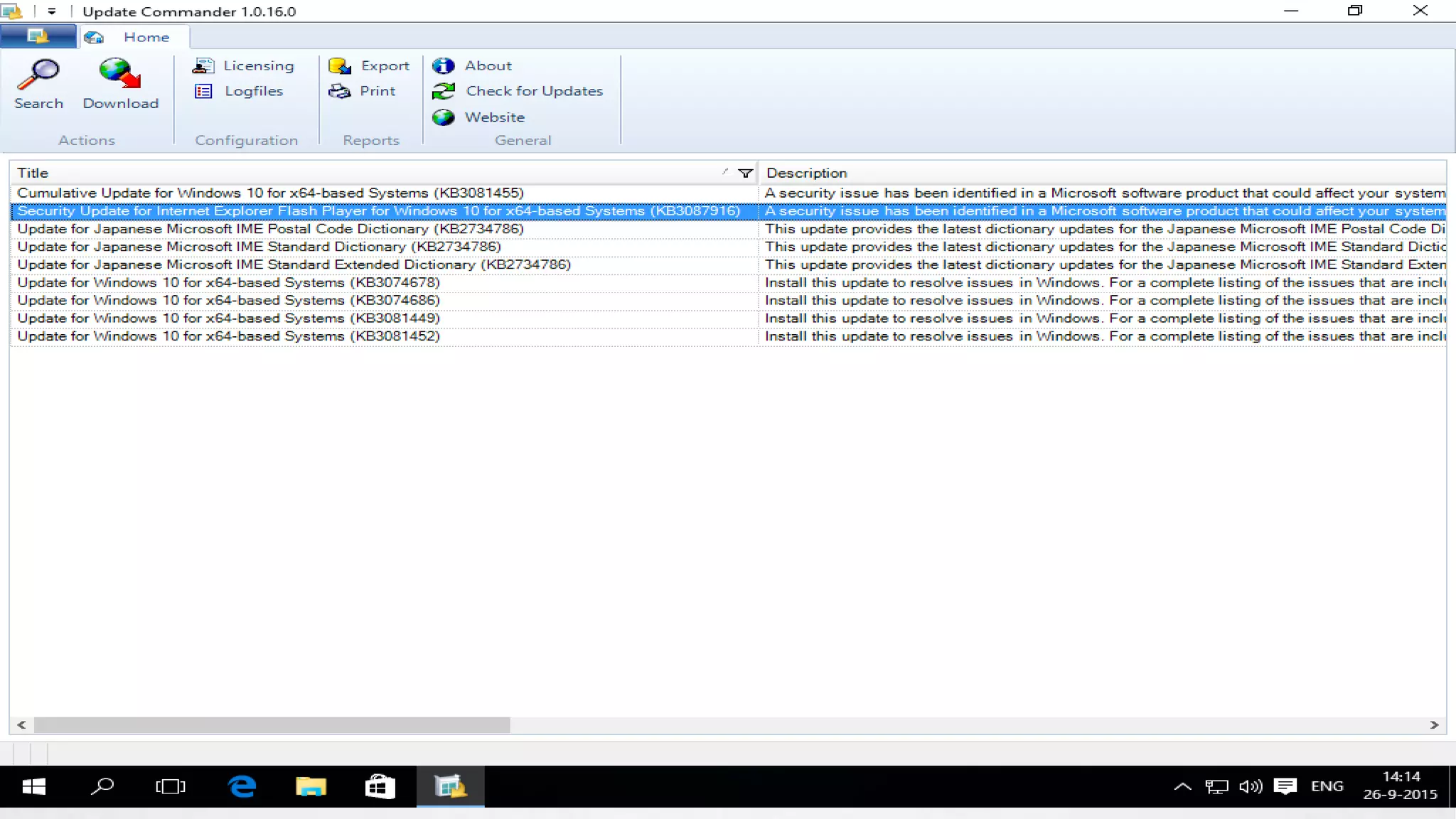Click description of Postal Code Dictionary update
This screenshot has height=819, width=1456.
1103,229
